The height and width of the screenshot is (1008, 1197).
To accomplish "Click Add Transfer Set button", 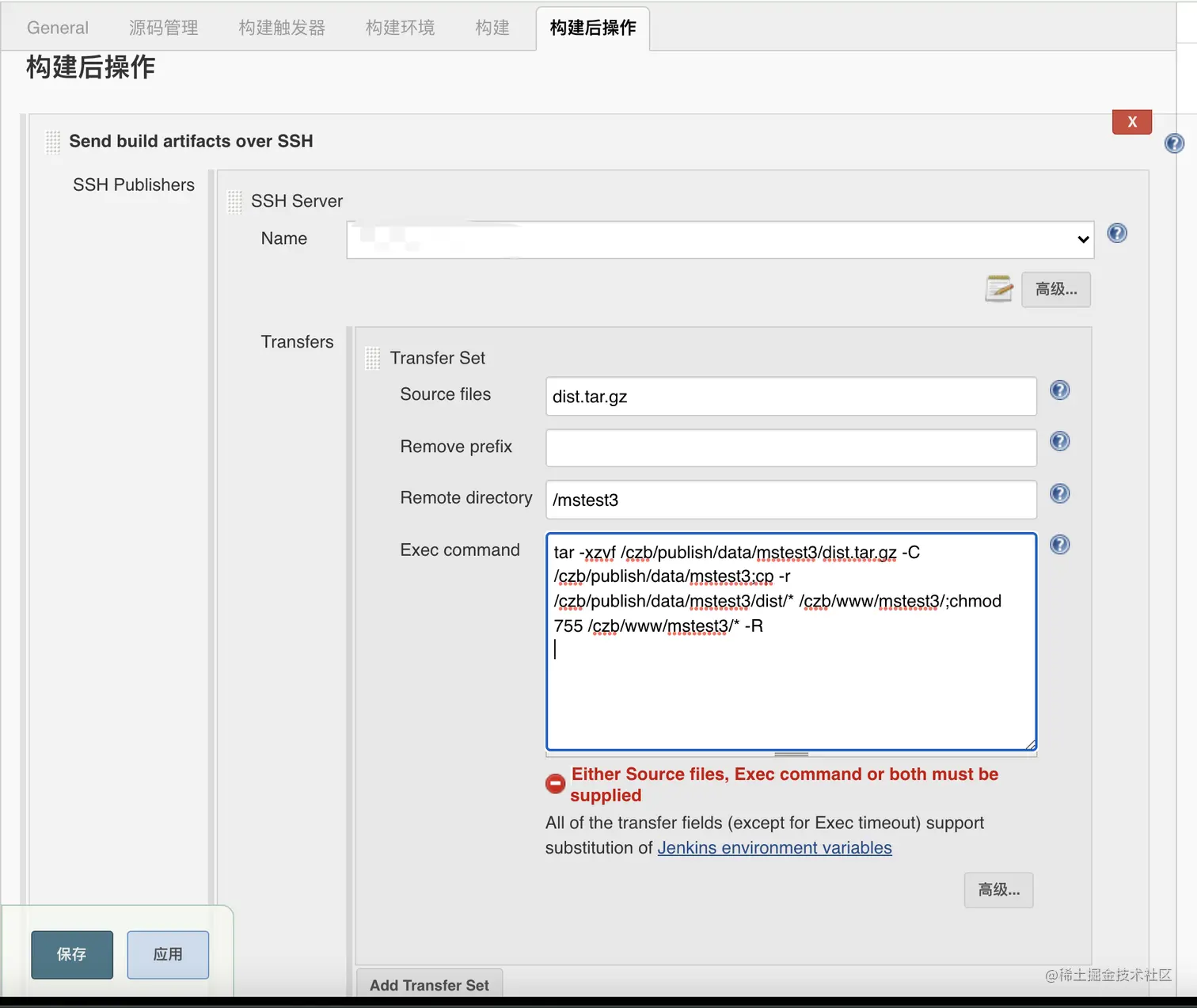I will [x=429, y=985].
